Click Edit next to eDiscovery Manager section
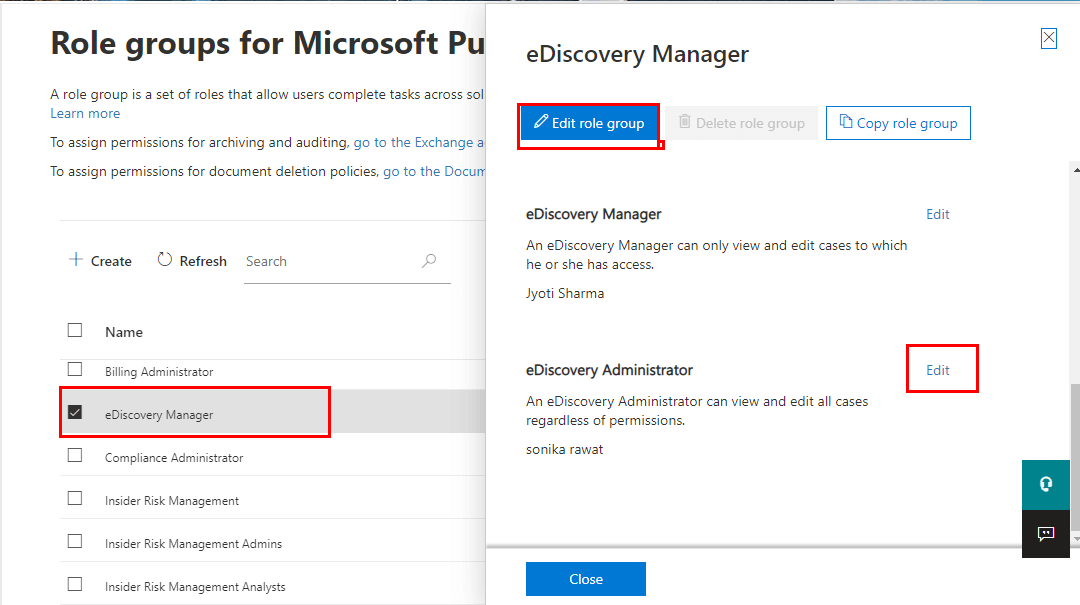This screenshot has width=1080, height=605. click(937, 214)
